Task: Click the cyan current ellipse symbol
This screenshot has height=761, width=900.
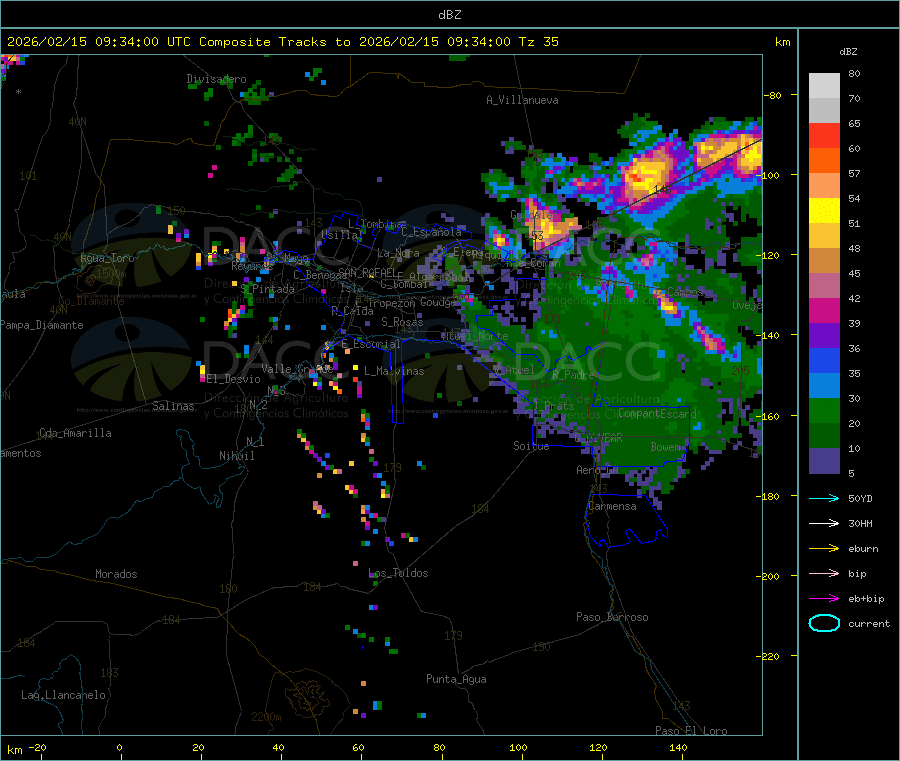Action: pos(824,623)
